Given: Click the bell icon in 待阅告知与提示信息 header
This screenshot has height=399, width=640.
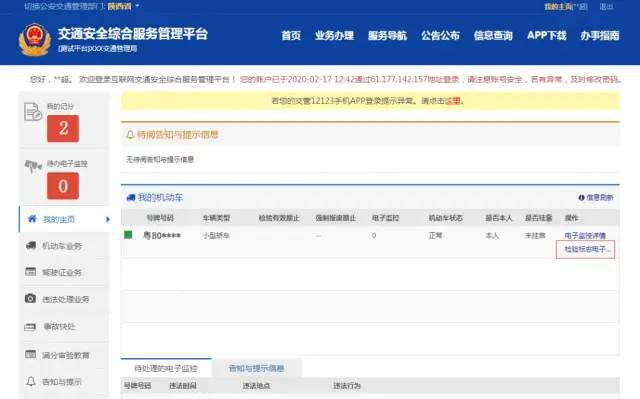Looking at the screenshot, I should coord(130,135).
